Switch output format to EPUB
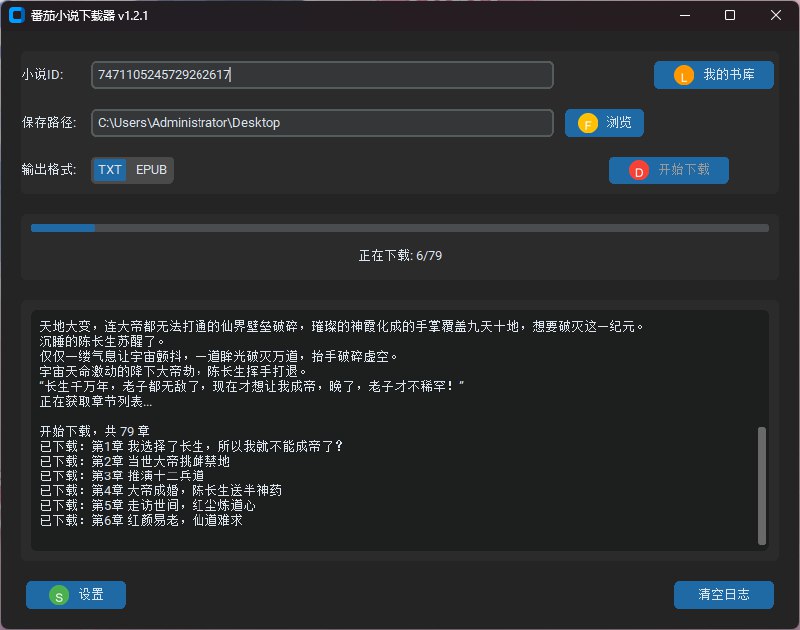The width and height of the screenshot is (800, 630). click(x=151, y=170)
